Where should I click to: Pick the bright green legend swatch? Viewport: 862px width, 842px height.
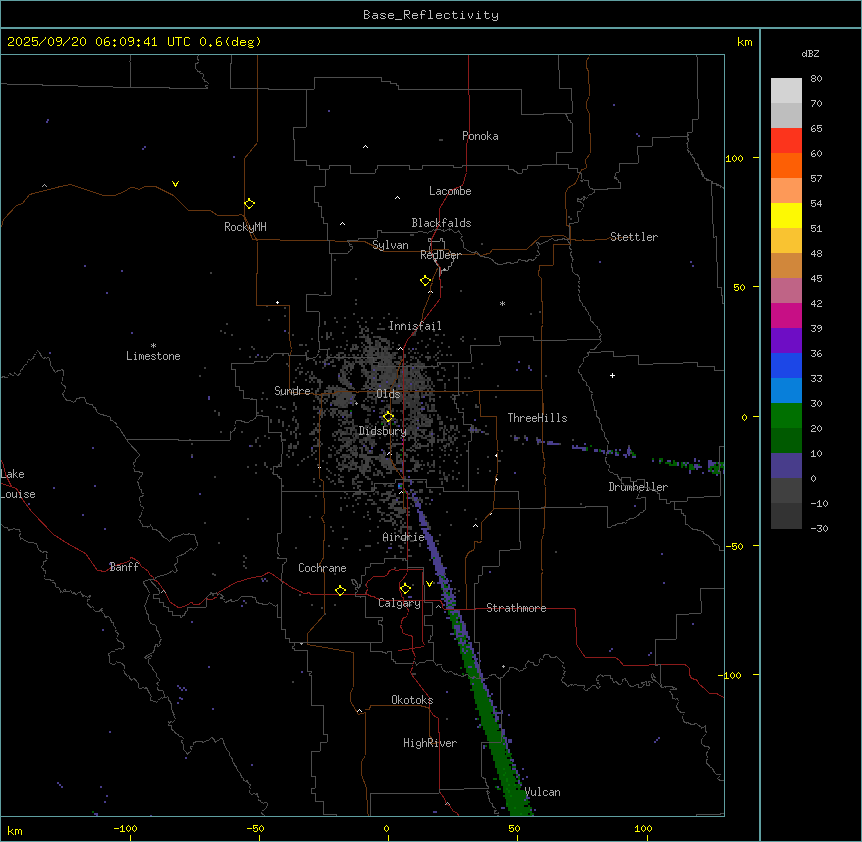[x=786, y=415]
